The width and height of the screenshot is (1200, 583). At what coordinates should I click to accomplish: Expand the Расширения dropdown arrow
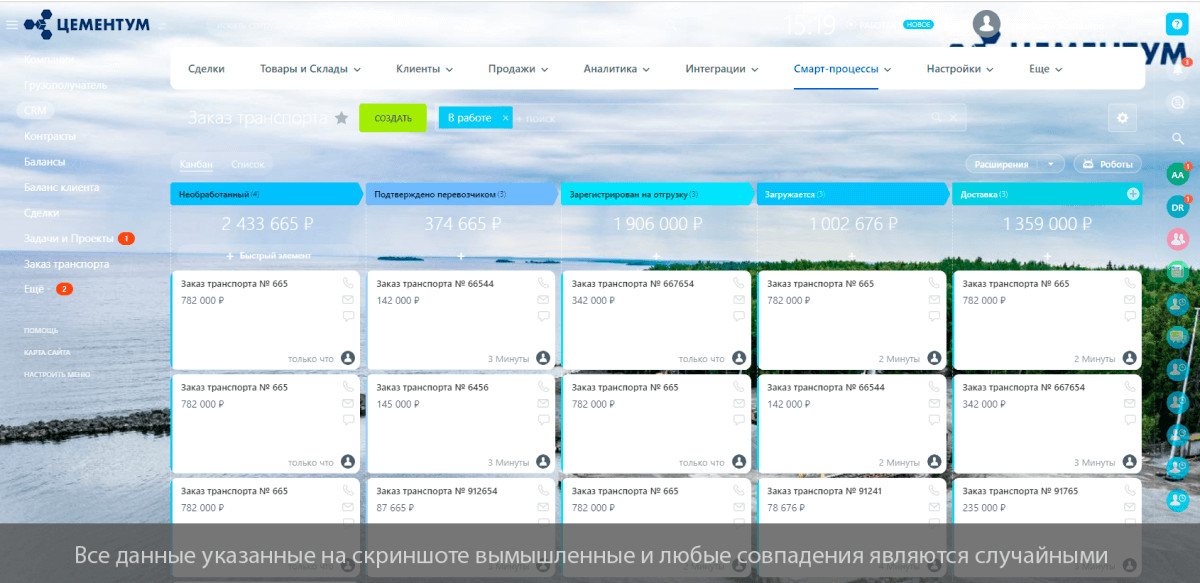tap(1049, 164)
